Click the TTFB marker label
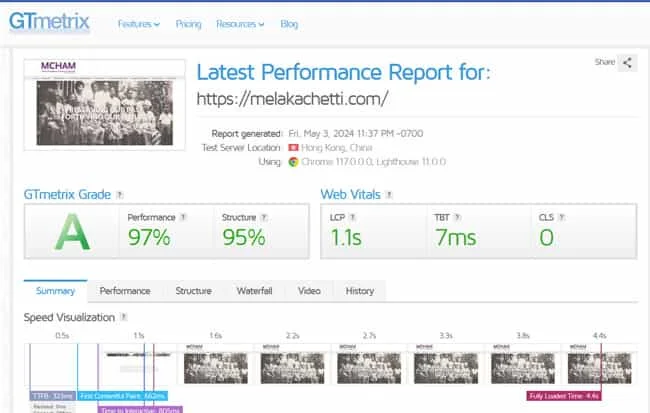This screenshot has height=413, width=650. point(53,396)
